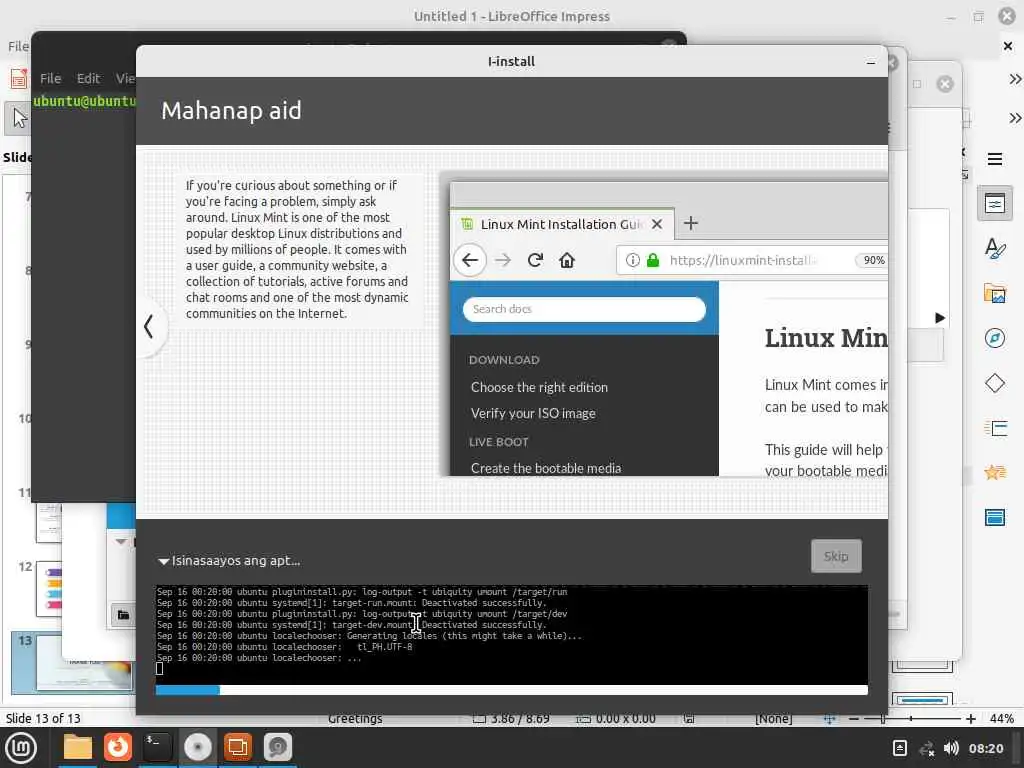Open the Files manager from taskbar
The image size is (1024, 768).
(78, 748)
